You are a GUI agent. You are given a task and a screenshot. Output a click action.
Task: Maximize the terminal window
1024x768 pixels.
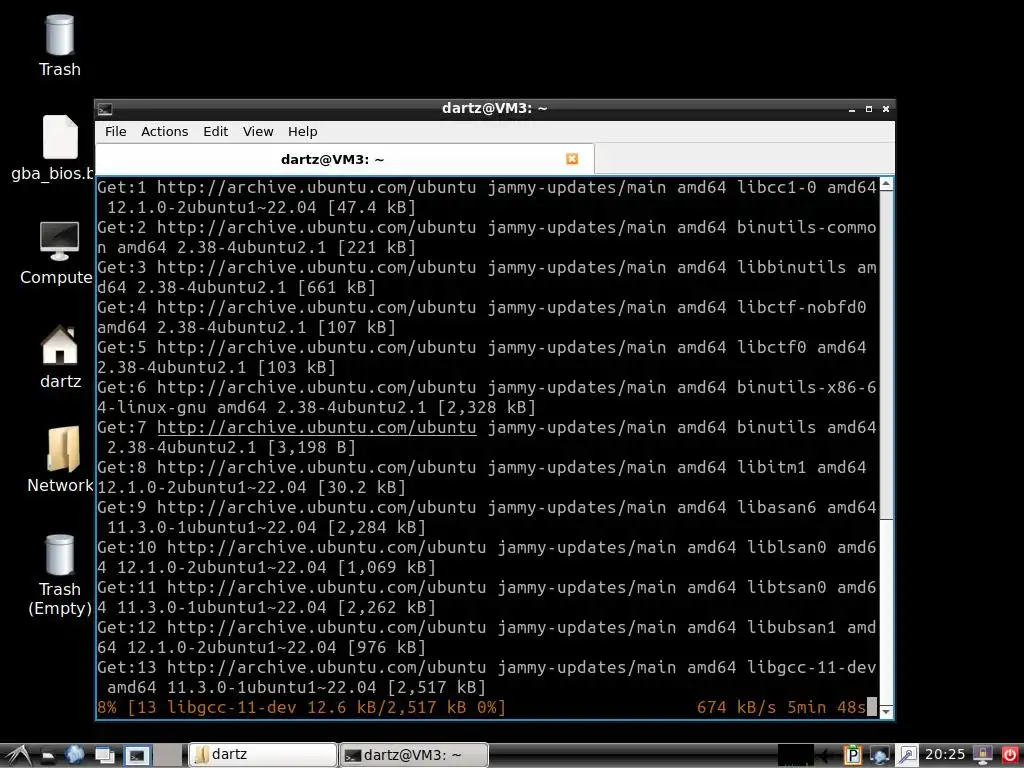(869, 109)
